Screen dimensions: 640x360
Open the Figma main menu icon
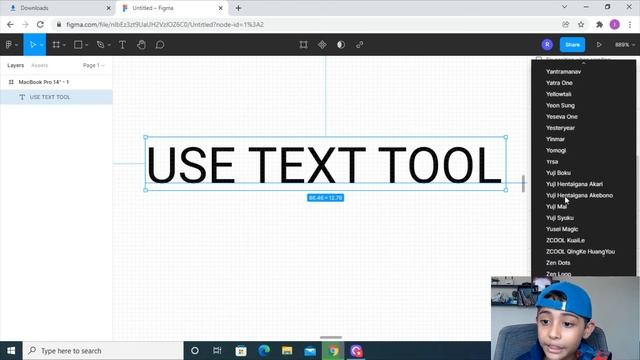coord(9,44)
